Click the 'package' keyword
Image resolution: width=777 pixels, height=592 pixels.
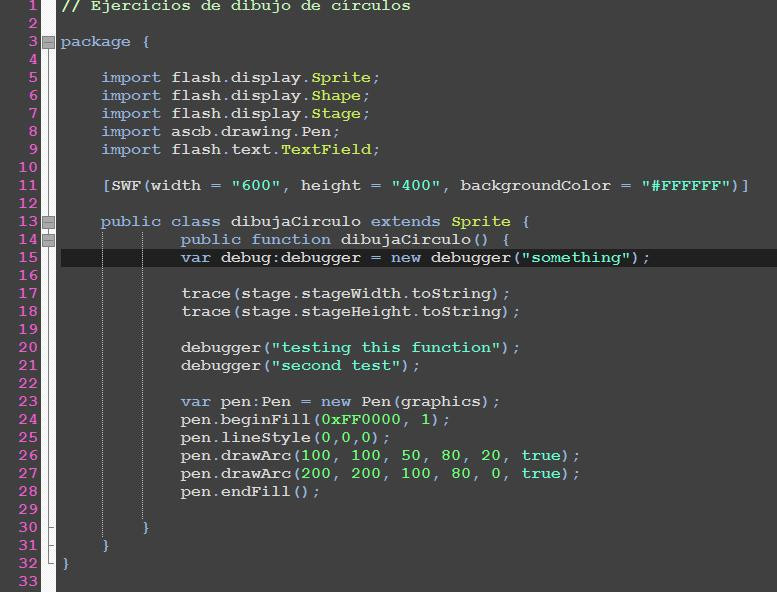(95, 43)
